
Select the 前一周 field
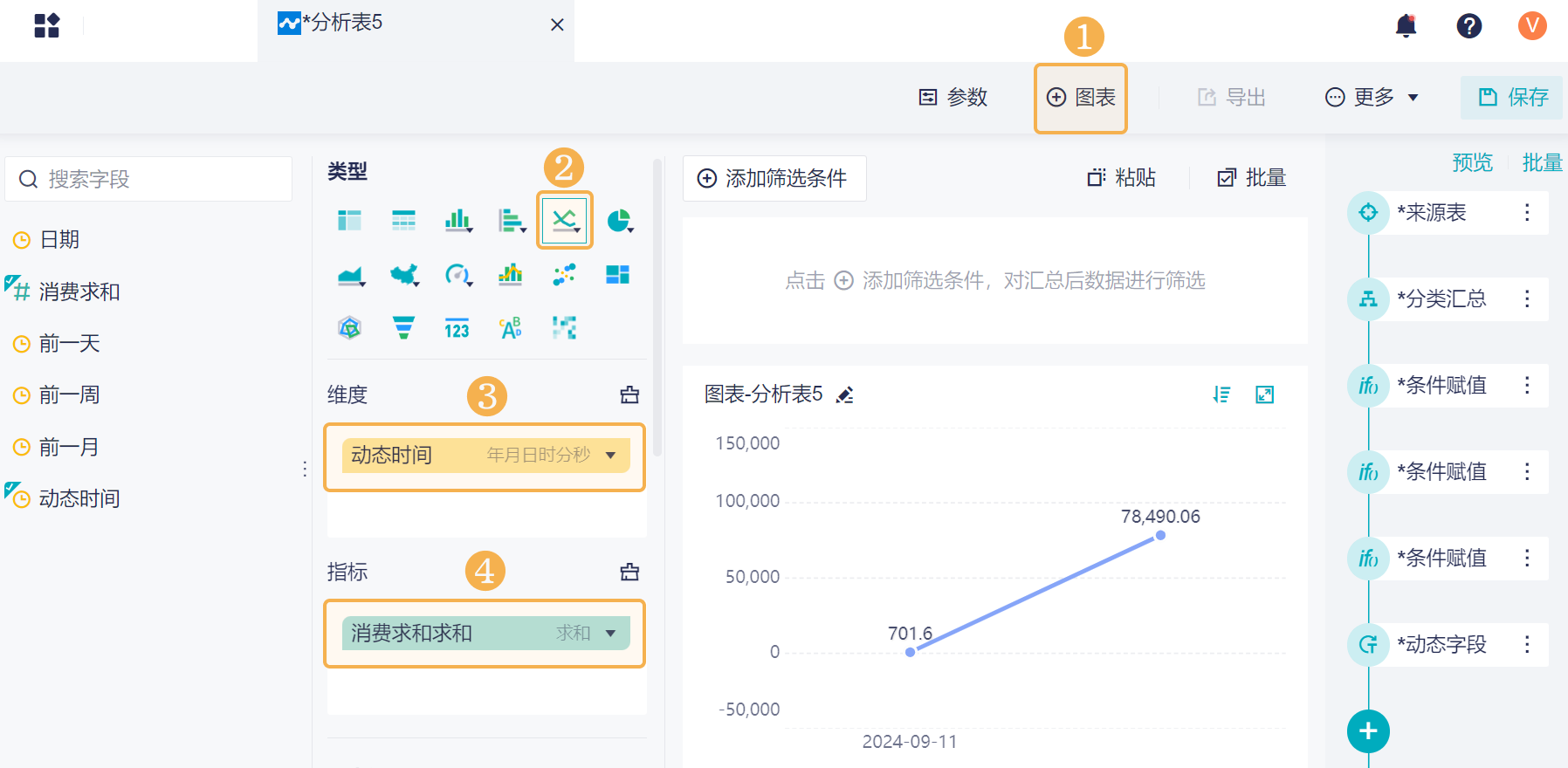coord(70,394)
